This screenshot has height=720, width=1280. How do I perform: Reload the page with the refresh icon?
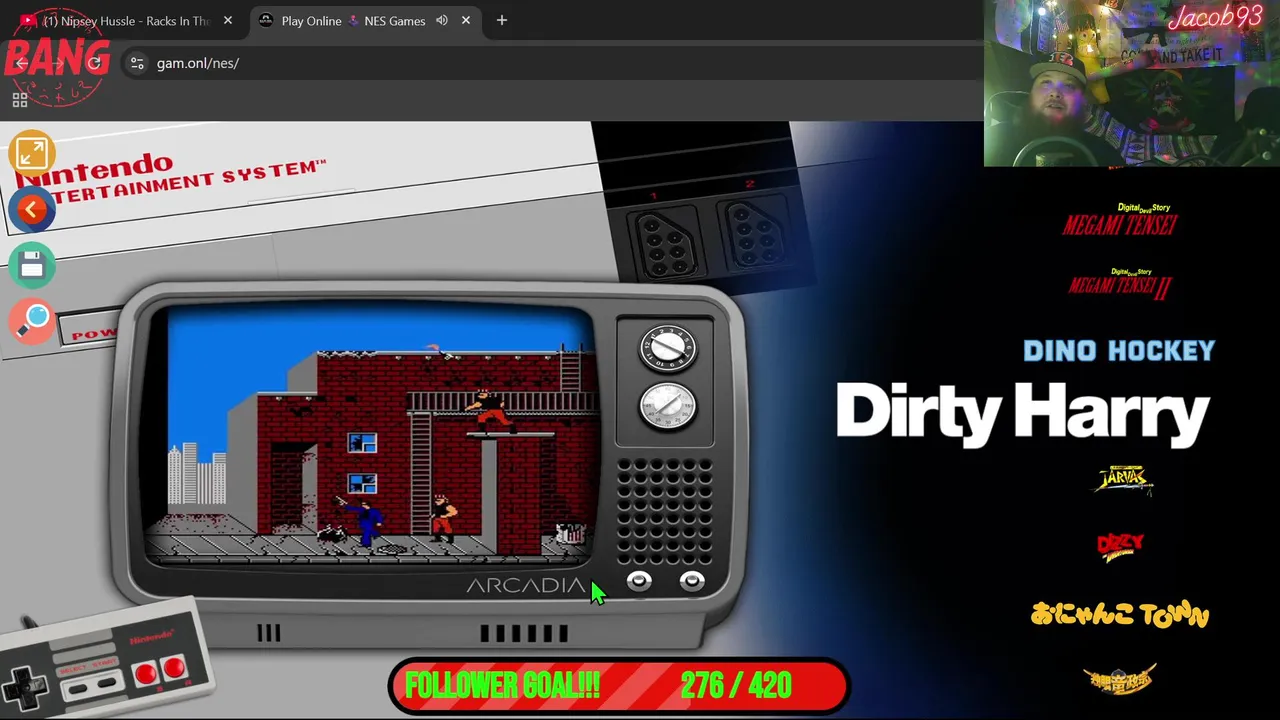coord(94,63)
